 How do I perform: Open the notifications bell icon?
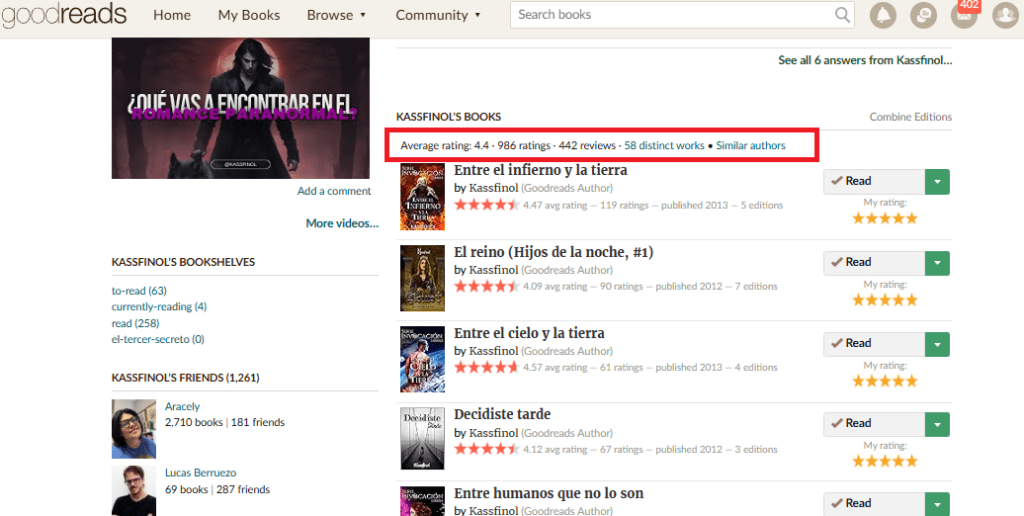(883, 15)
